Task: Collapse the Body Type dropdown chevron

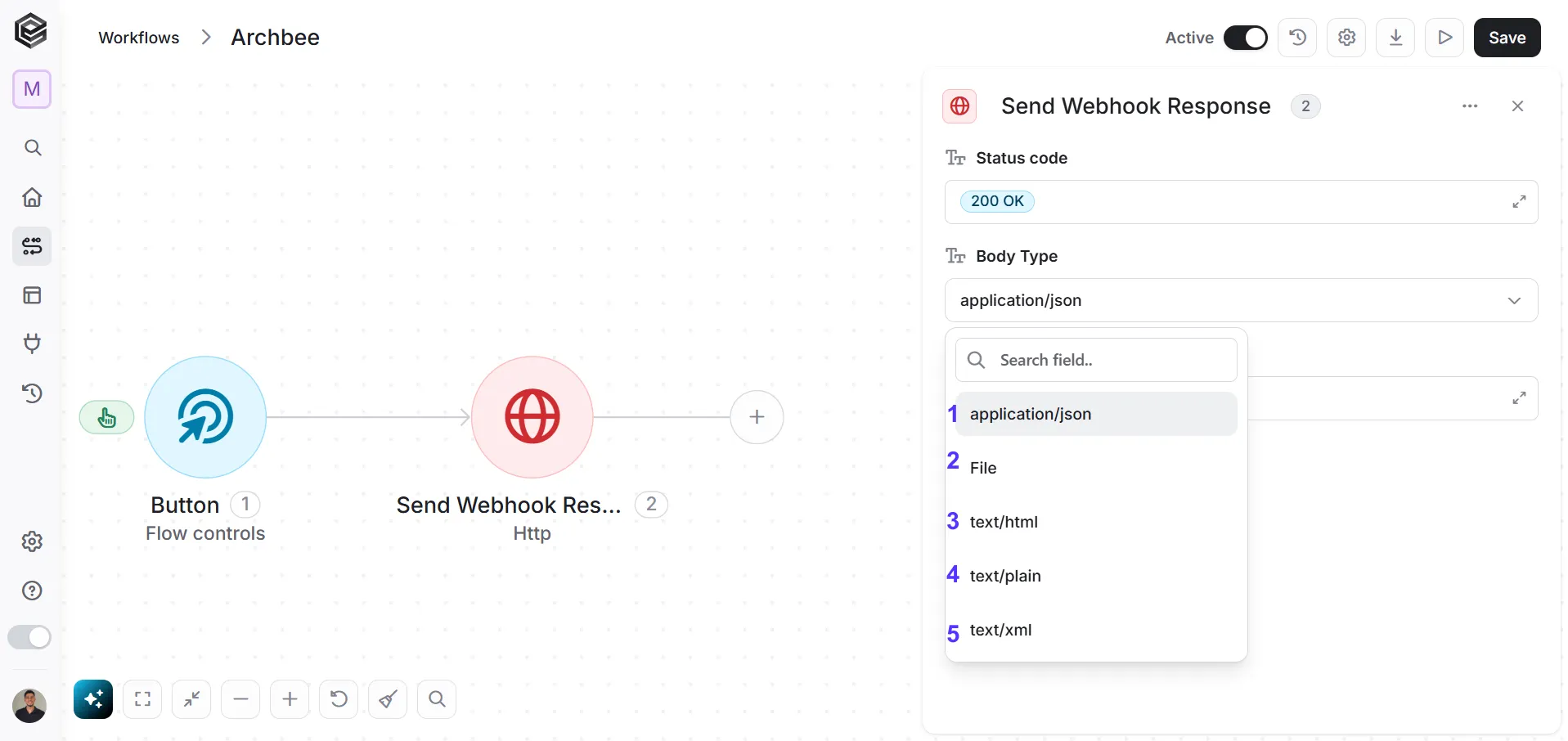Action: pyautogui.click(x=1514, y=301)
